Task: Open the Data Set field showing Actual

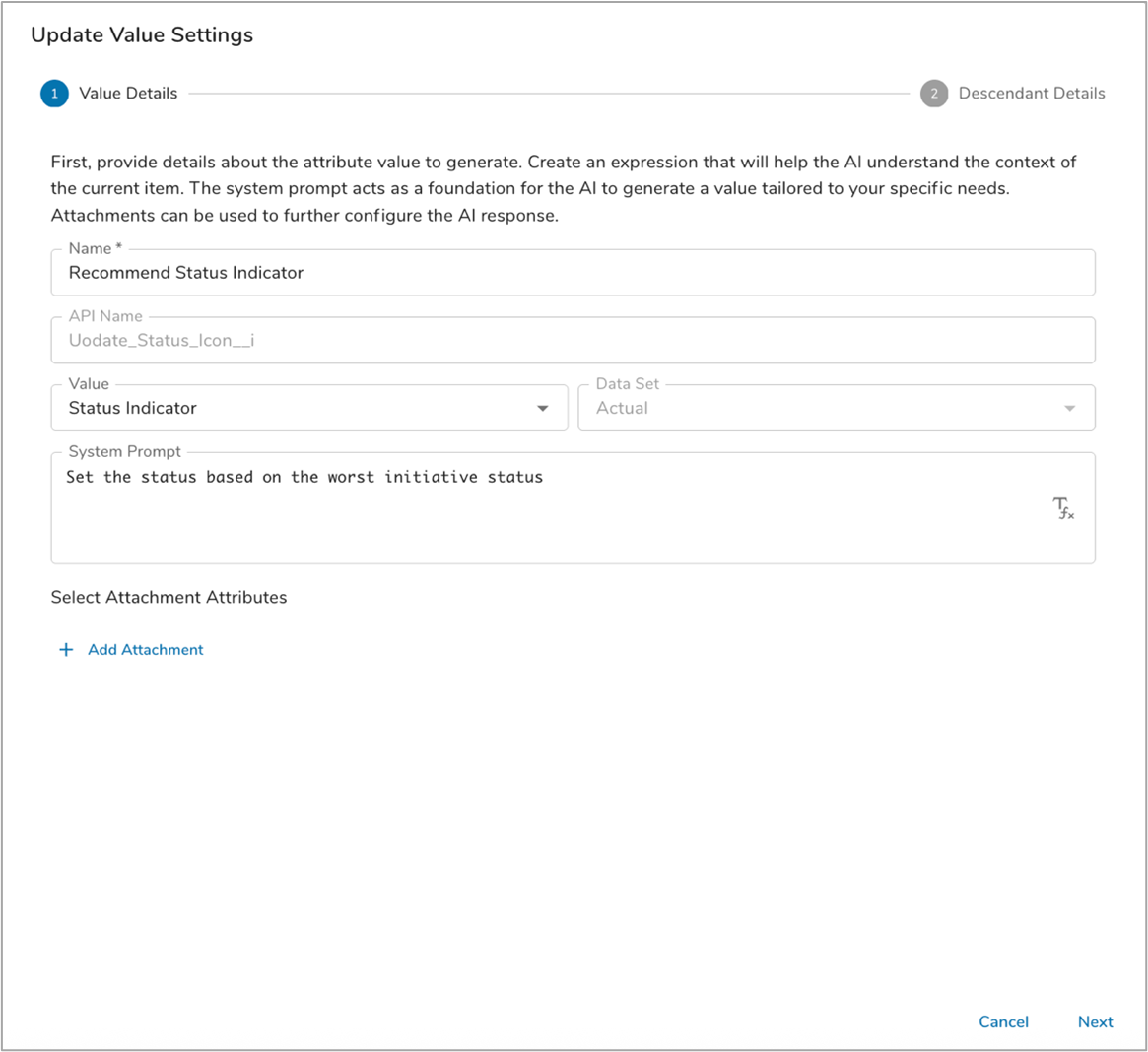Action: click(818, 408)
